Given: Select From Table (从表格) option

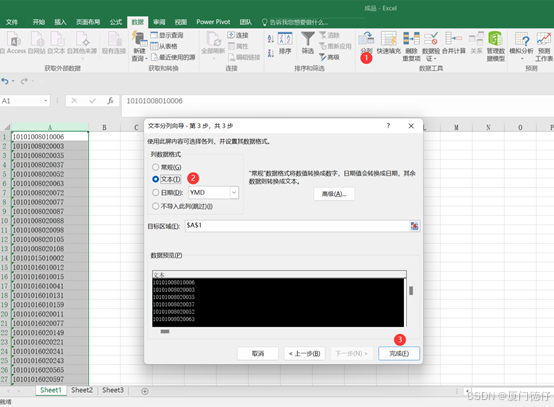Looking at the screenshot, I should (164, 46).
